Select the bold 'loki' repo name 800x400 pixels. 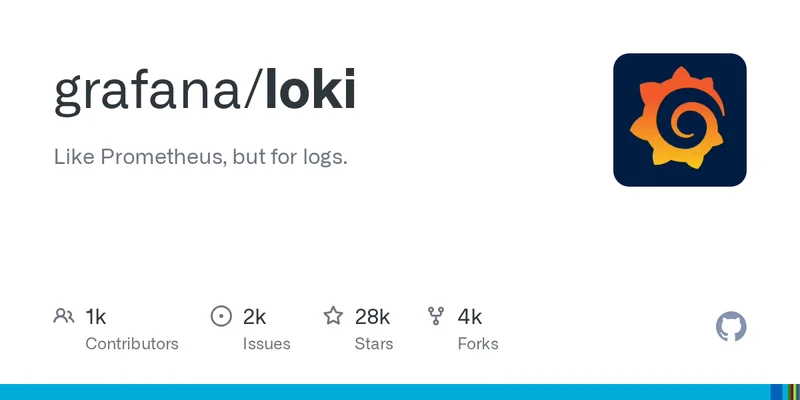pyautogui.click(x=310, y=92)
